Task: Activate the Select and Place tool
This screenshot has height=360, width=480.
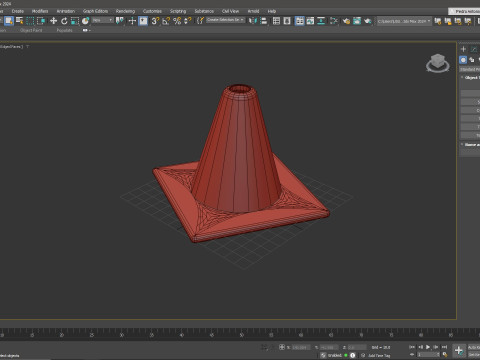Action: 85,21
